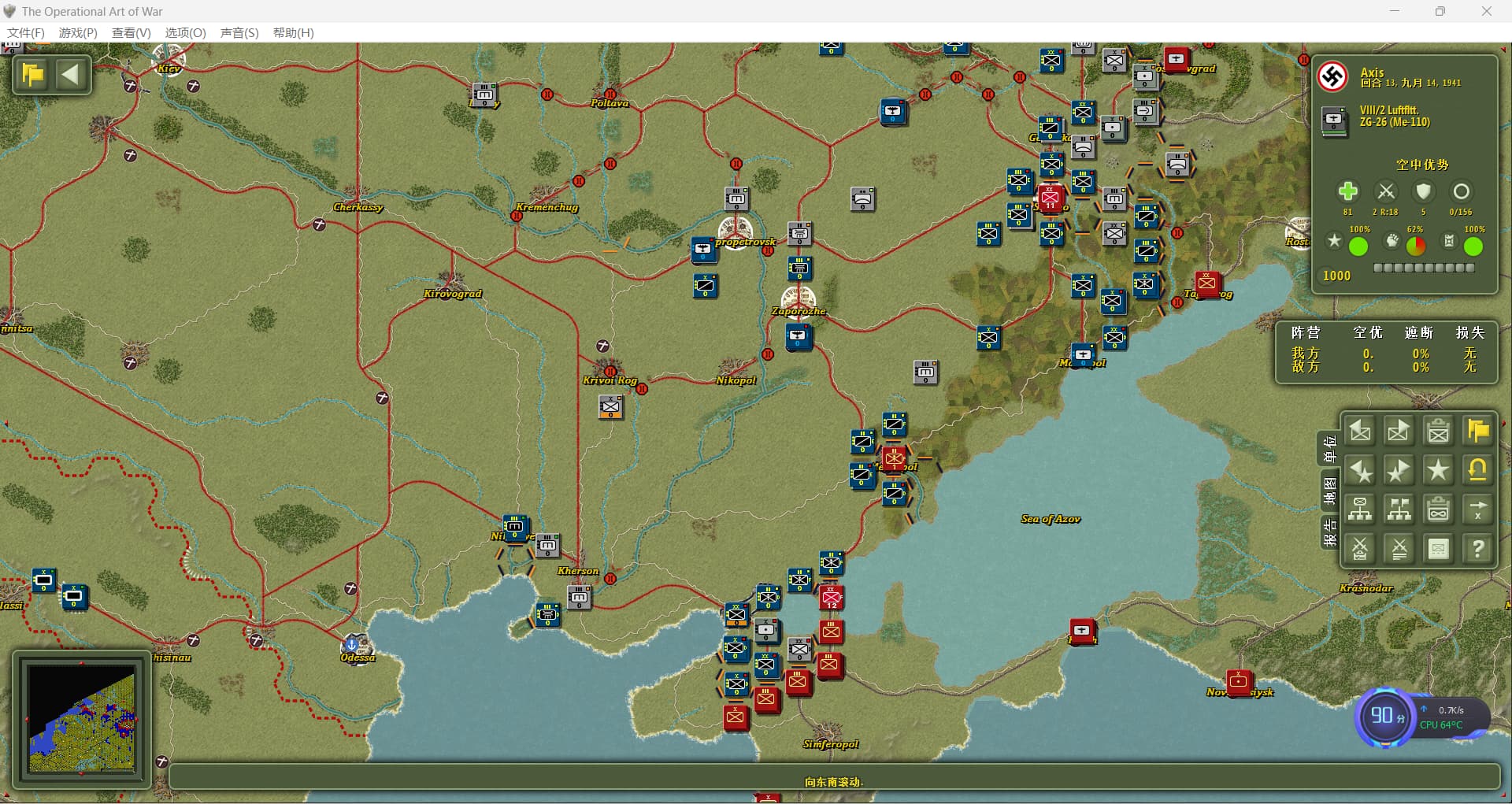Click the Nikopol city label
Image resolution: width=1512 pixels, height=804 pixels.
736,380
